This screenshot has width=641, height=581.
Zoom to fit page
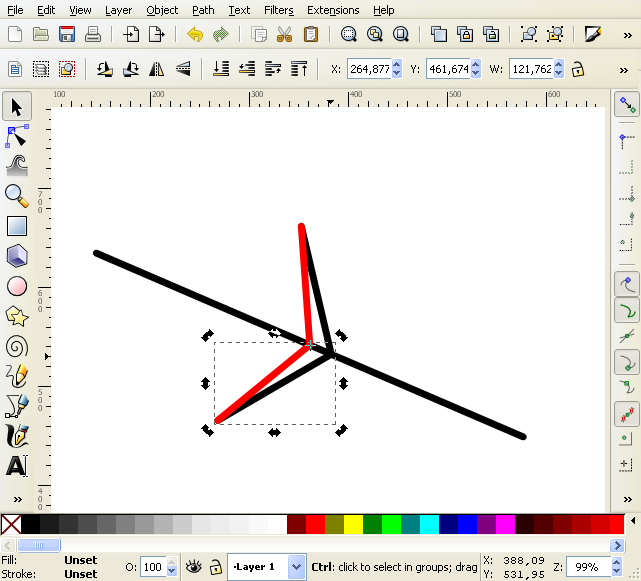(x=401, y=34)
